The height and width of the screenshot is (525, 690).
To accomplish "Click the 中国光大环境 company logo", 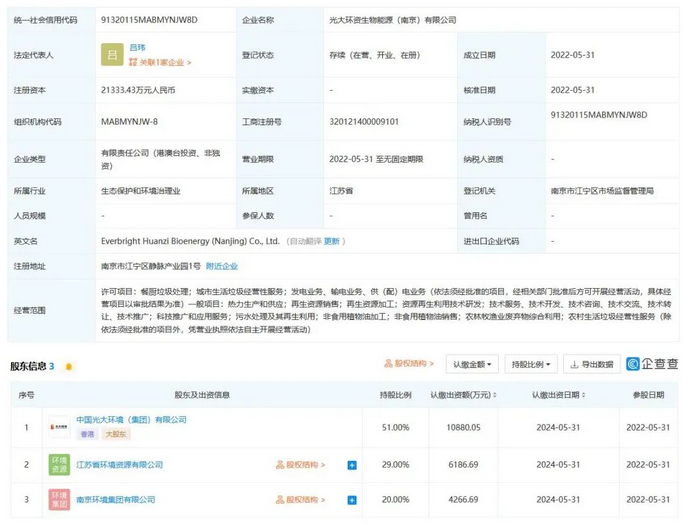I will coord(59,427).
